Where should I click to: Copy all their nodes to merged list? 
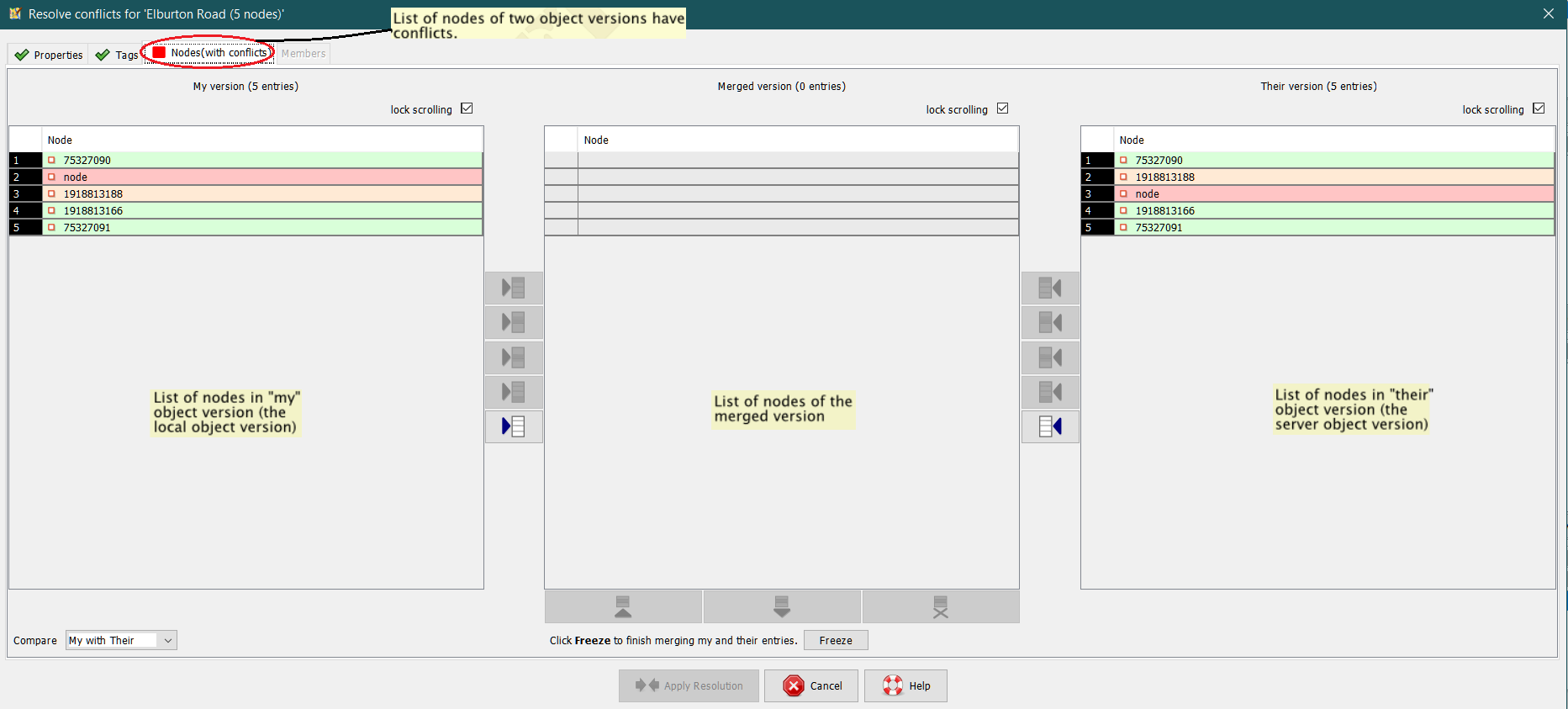[1050, 426]
